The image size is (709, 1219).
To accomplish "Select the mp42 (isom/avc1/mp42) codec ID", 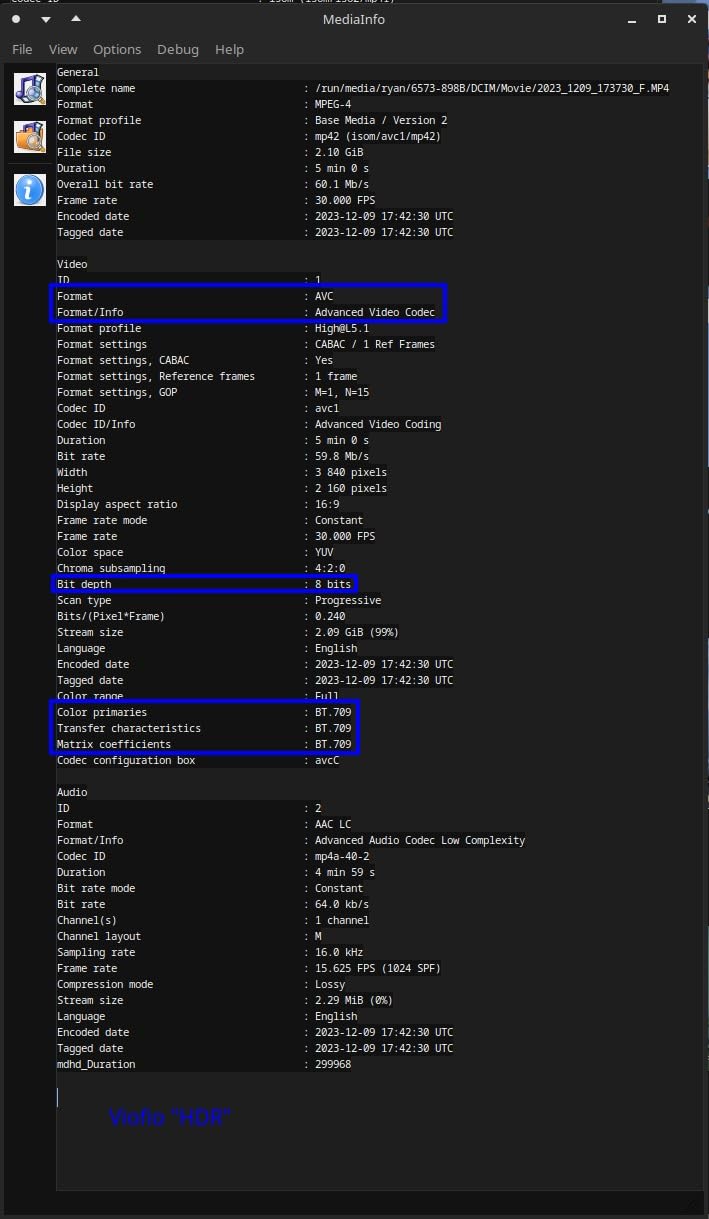I will (378, 136).
